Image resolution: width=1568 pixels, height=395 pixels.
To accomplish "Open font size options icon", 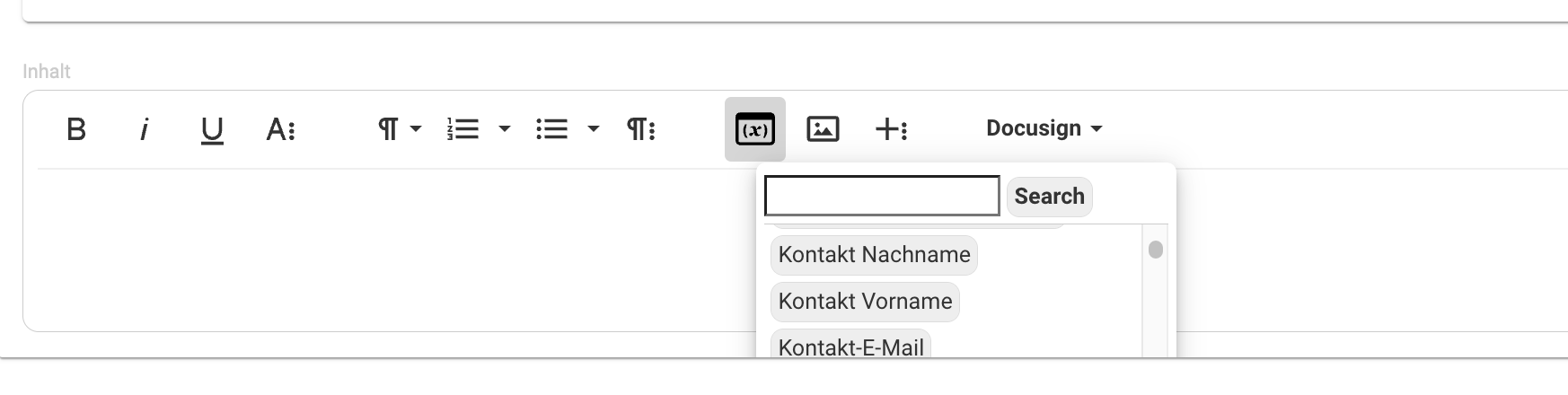I will (281, 129).
